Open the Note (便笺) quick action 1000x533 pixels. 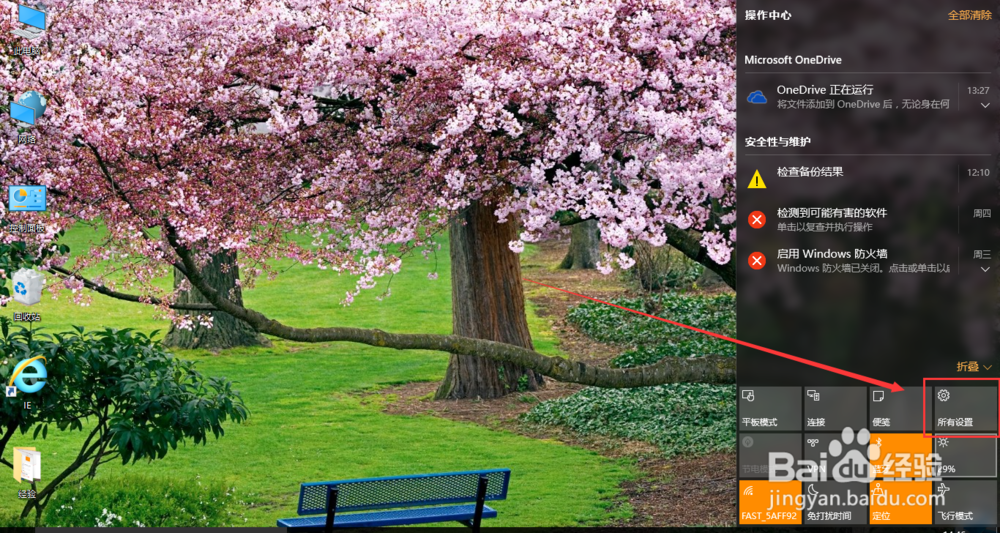click(900, 408)
